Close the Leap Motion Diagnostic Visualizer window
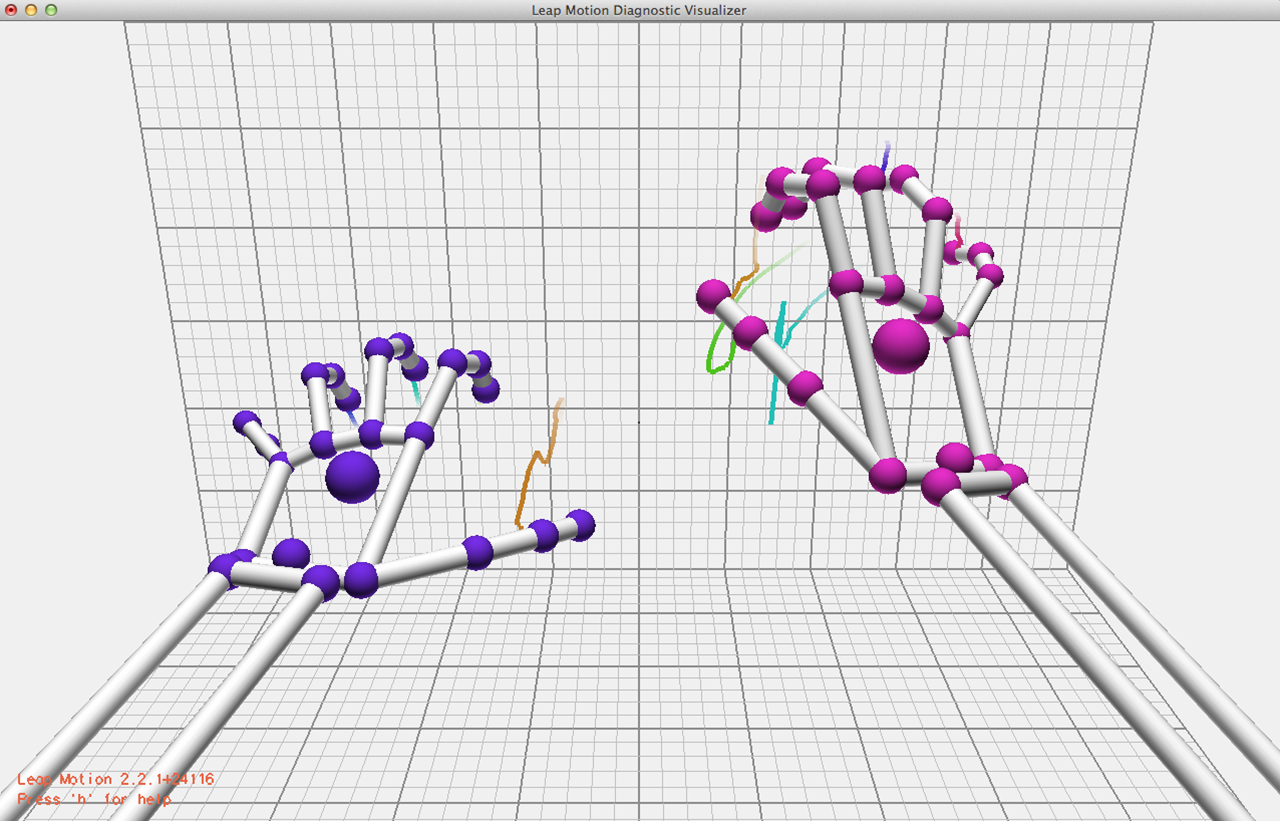 11,10
